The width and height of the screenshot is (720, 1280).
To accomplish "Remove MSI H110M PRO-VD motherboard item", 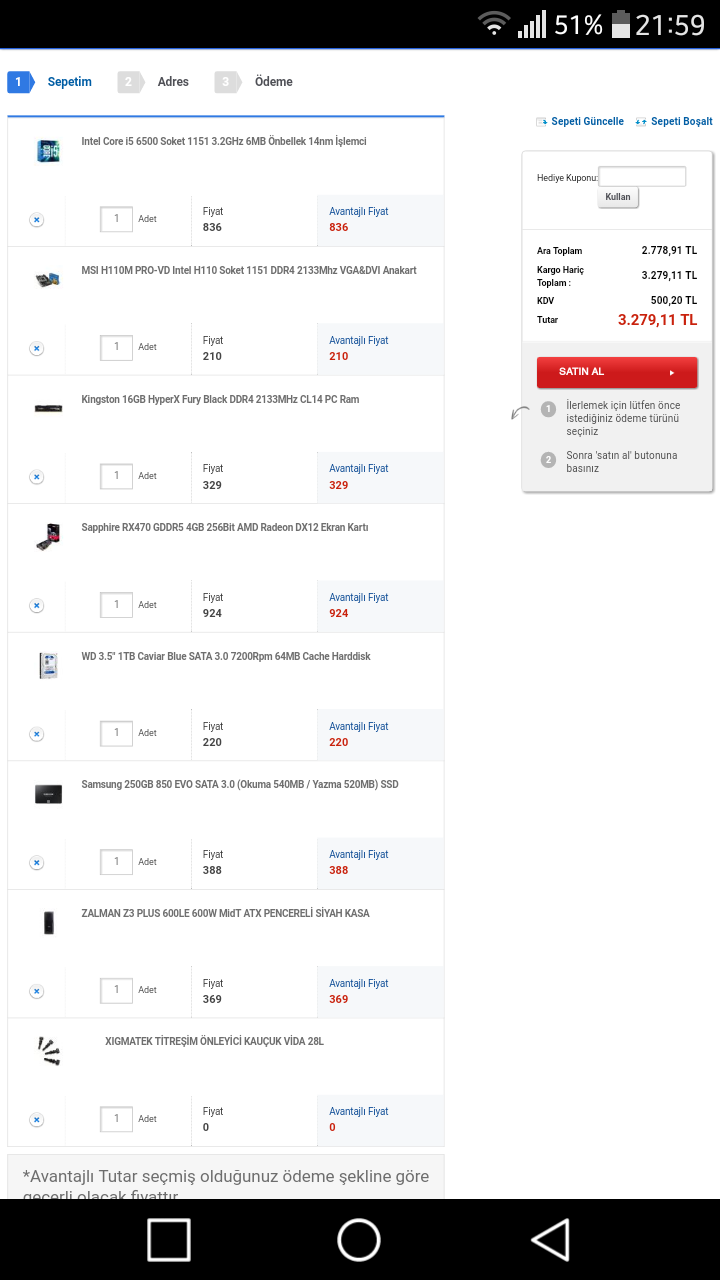I will (x=36, y=348).
